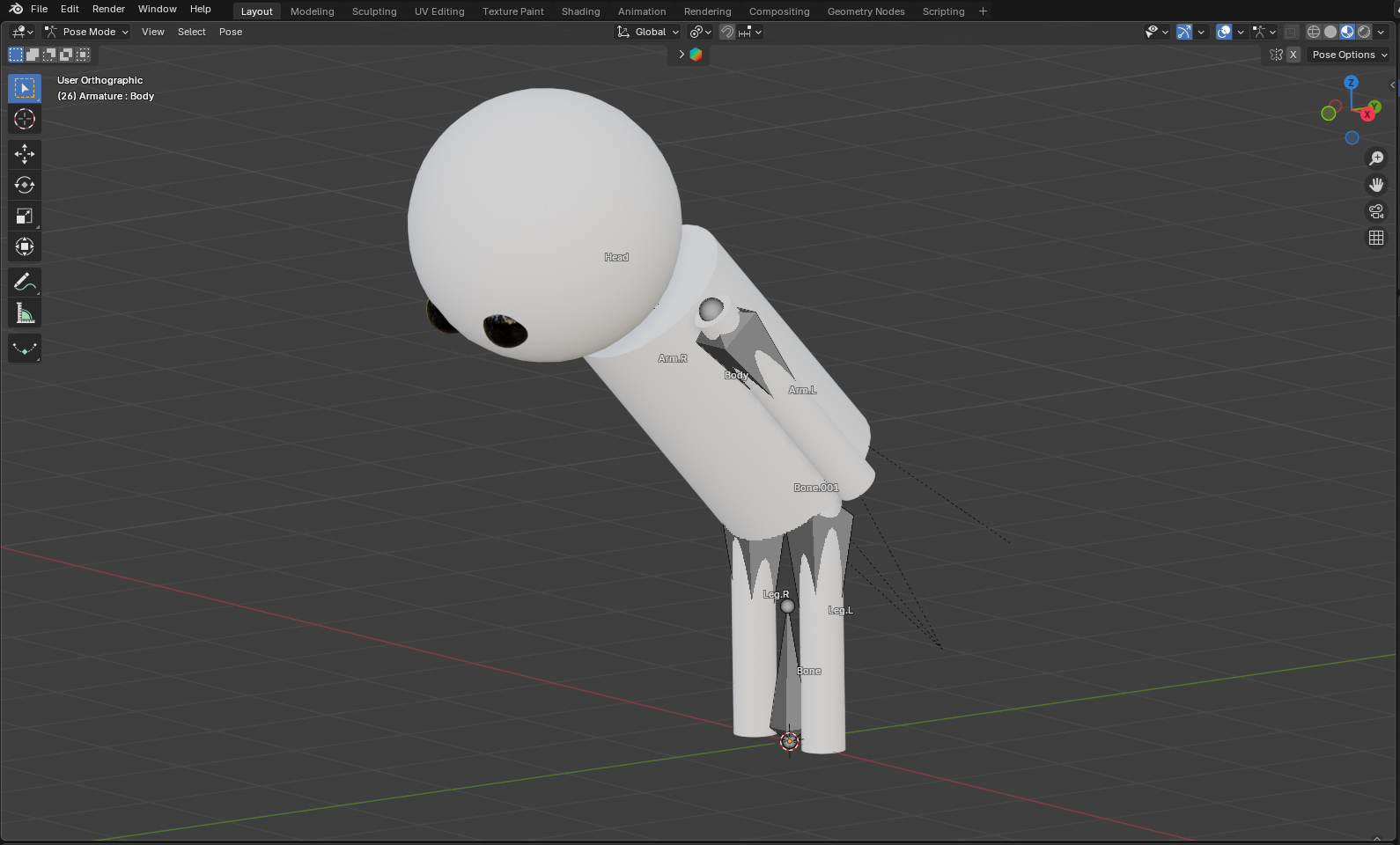Open the Window menu

click(158, 9)
